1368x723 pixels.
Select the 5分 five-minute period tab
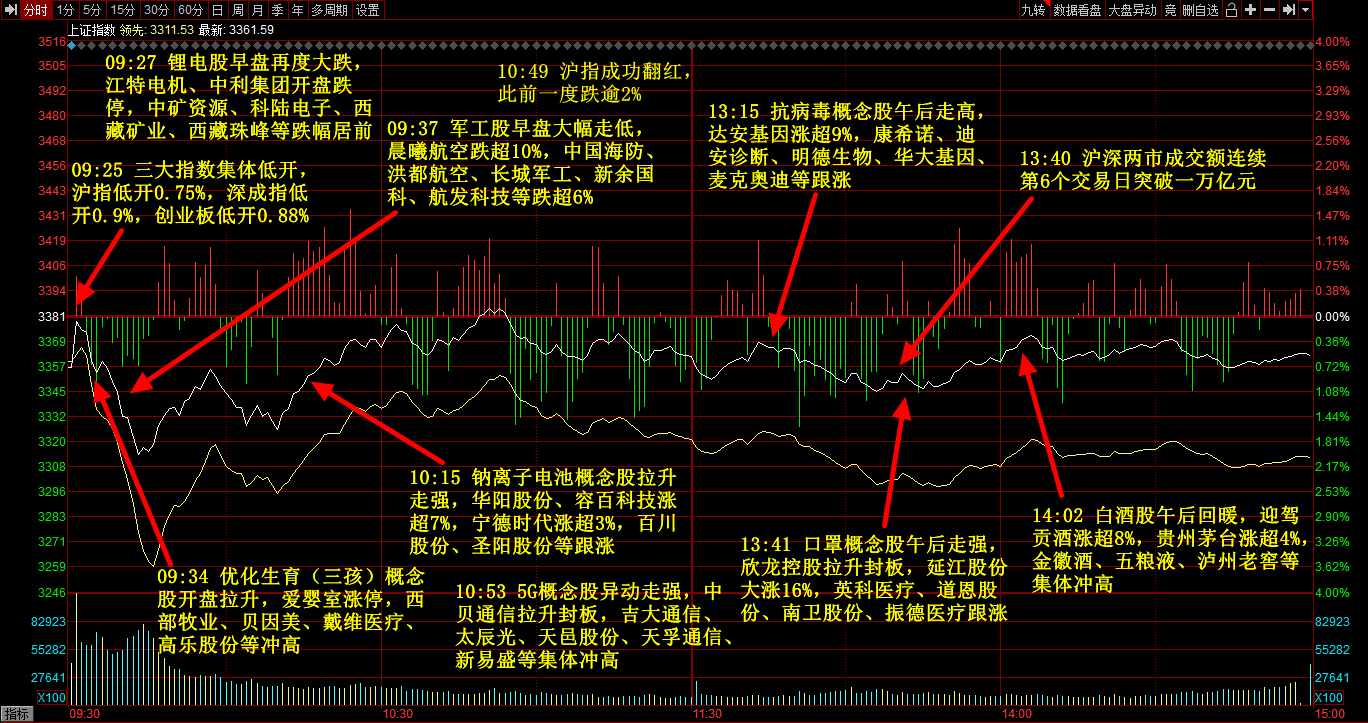click(x=92, y=10)
